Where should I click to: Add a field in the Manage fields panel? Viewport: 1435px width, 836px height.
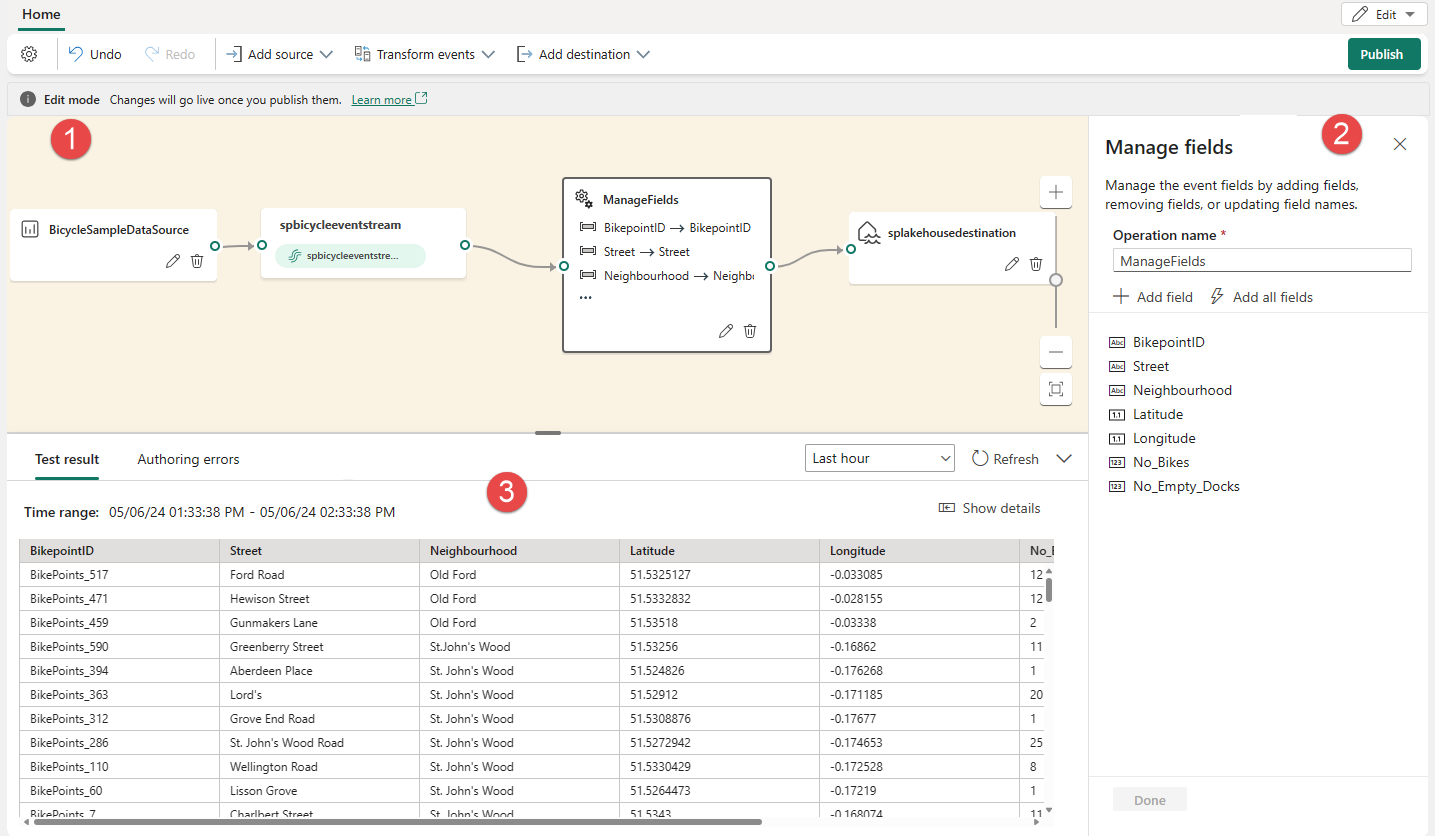(1152, 296)
